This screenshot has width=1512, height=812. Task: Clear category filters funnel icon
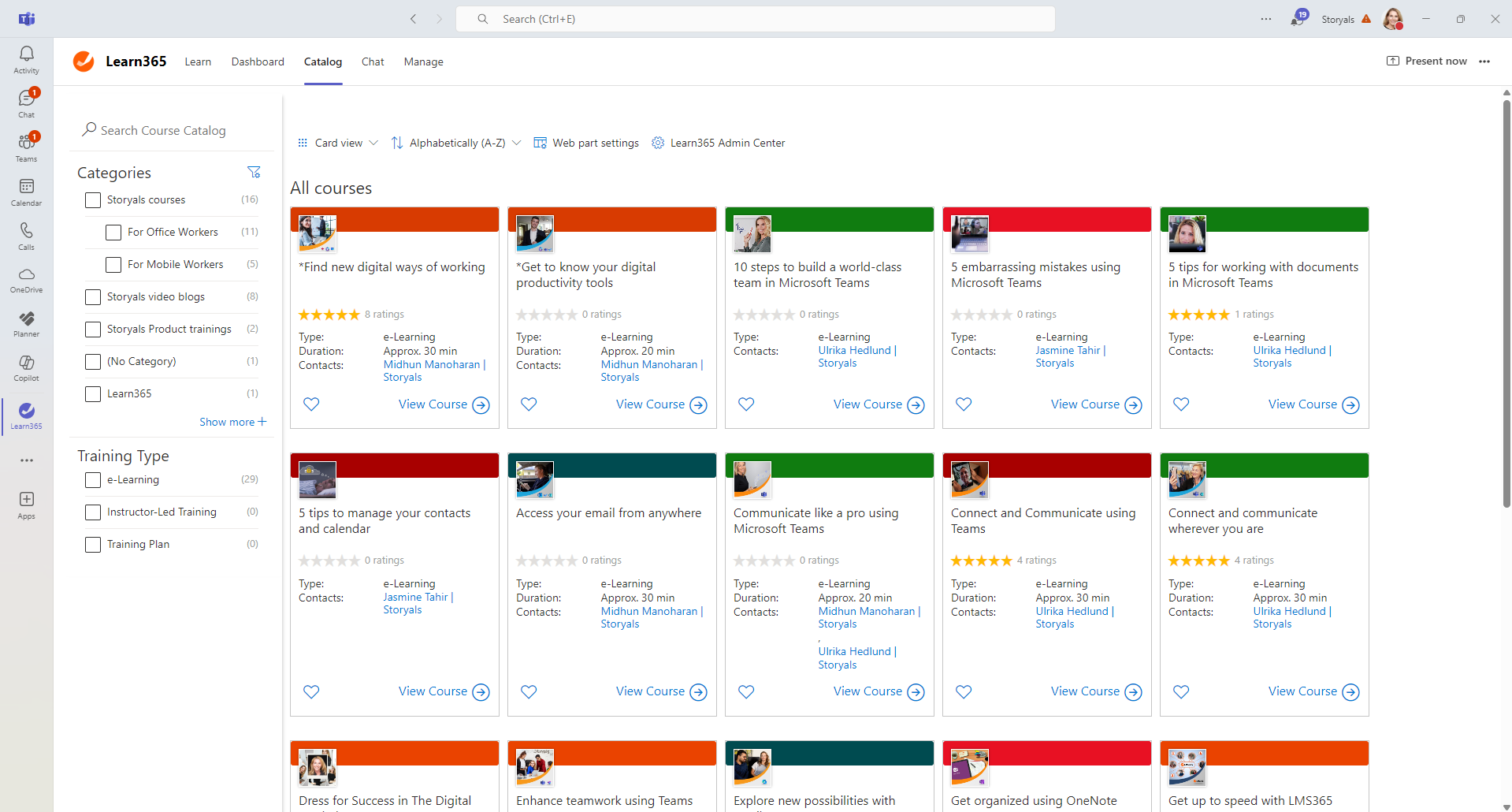tap(254, 172)
